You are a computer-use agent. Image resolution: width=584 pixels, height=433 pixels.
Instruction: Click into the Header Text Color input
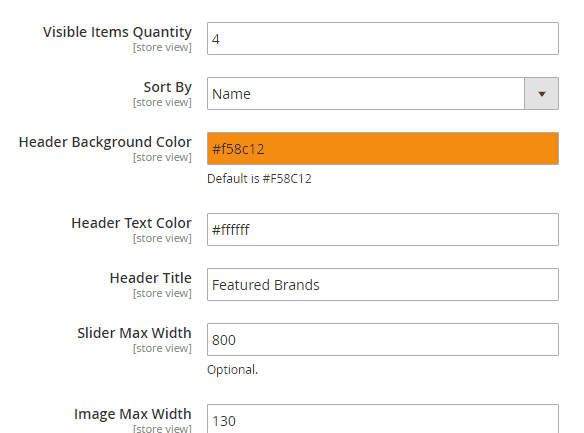(383, 230)
